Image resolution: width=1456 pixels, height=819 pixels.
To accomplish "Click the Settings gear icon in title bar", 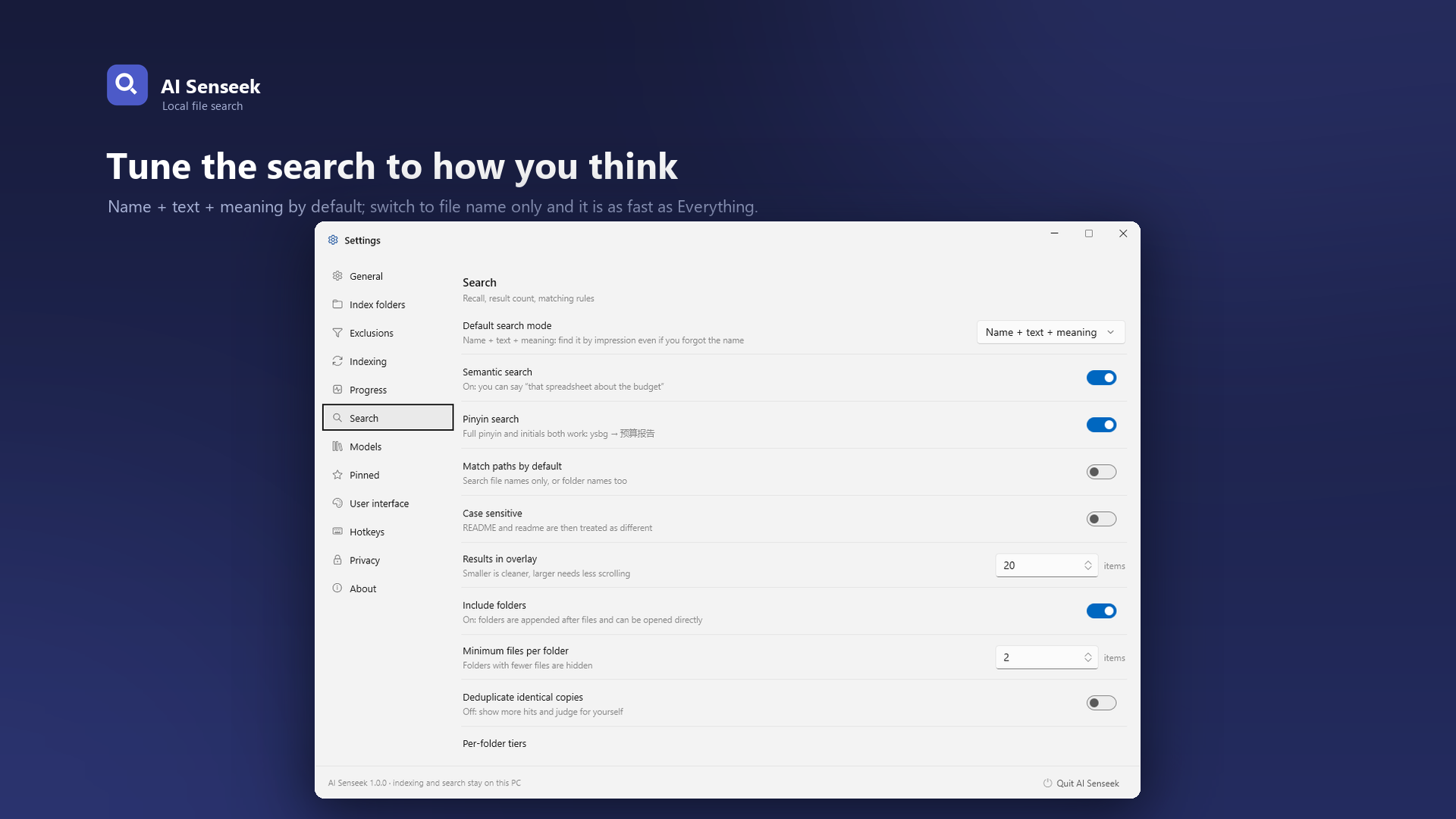I will 333,240.
